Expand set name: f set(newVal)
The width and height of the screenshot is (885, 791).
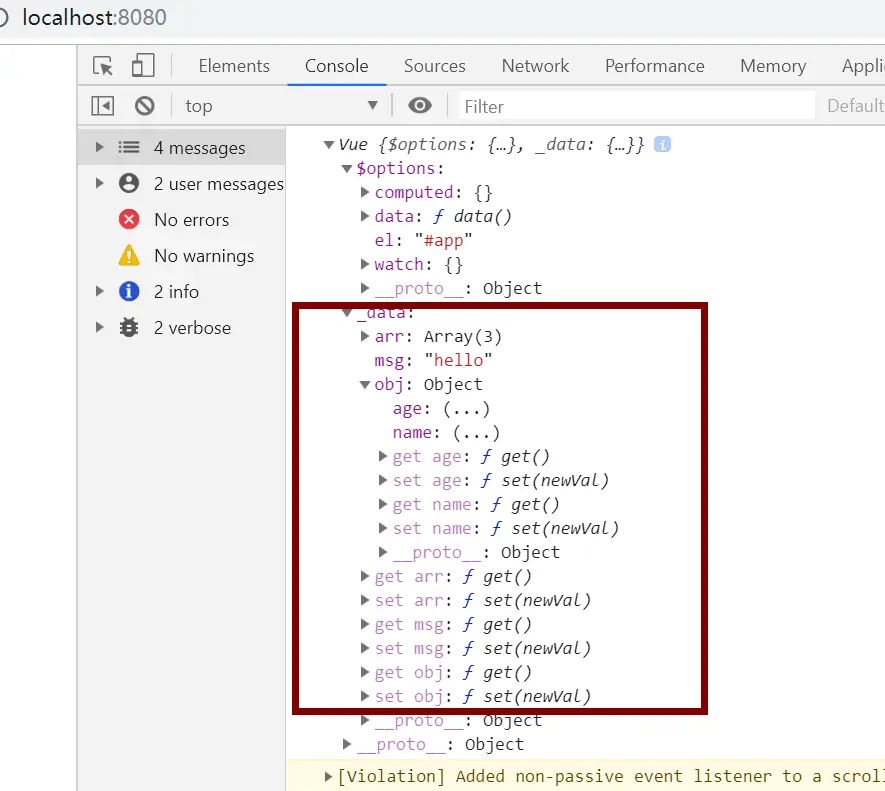383,528
